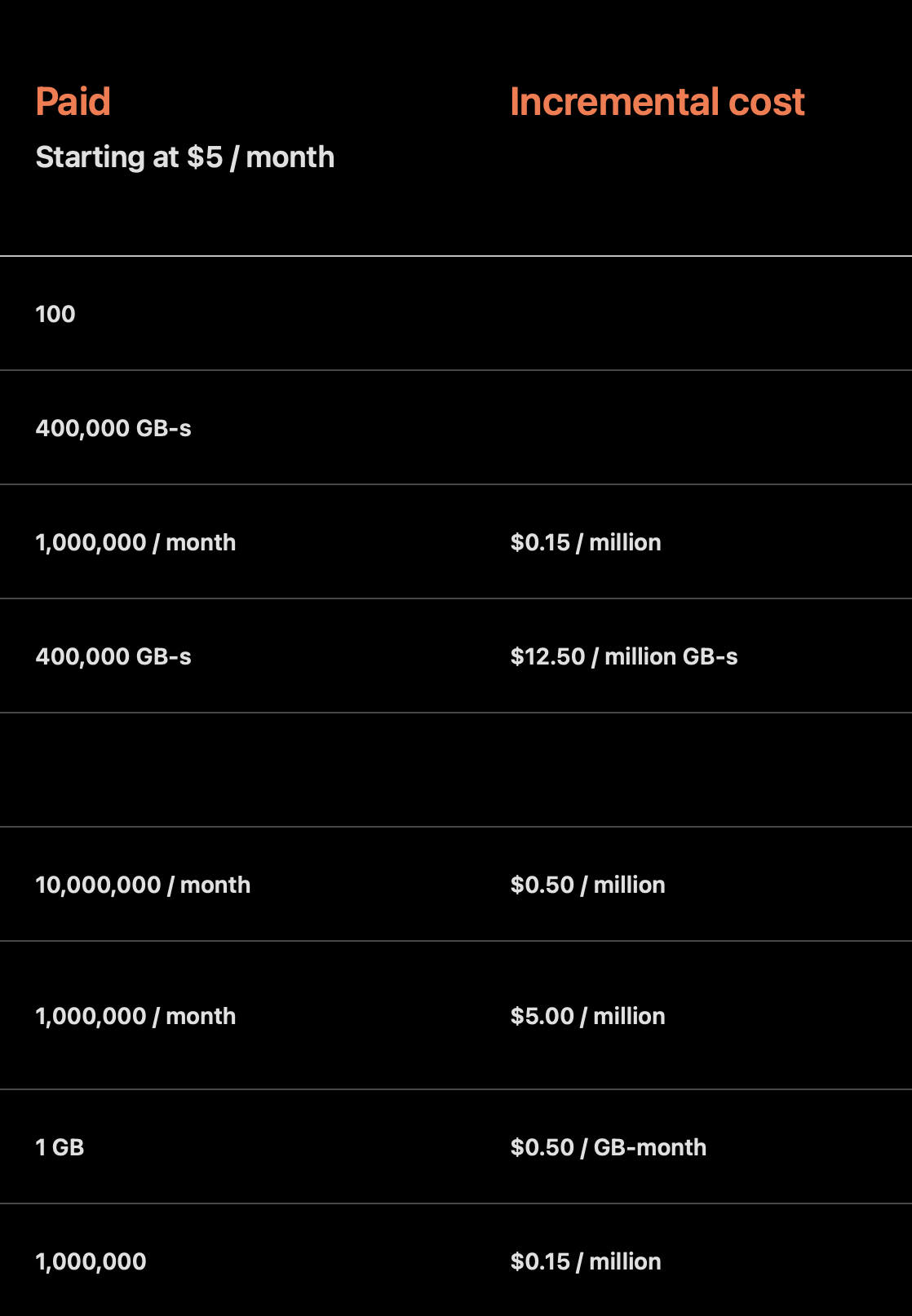This screenshot has height=1316, width=912.
Task: Click the $12.50 / million GB-s cost
Action: [624, 656]
